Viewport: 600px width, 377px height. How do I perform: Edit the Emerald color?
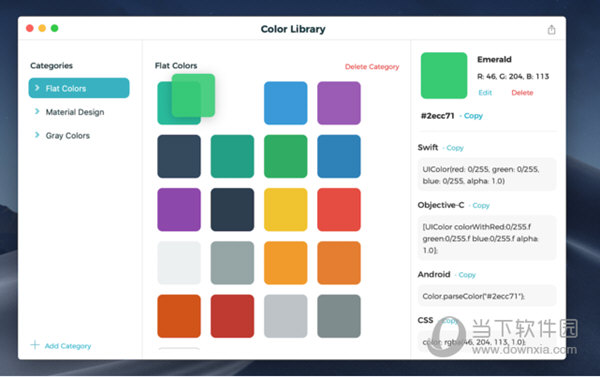coord(485,93)
